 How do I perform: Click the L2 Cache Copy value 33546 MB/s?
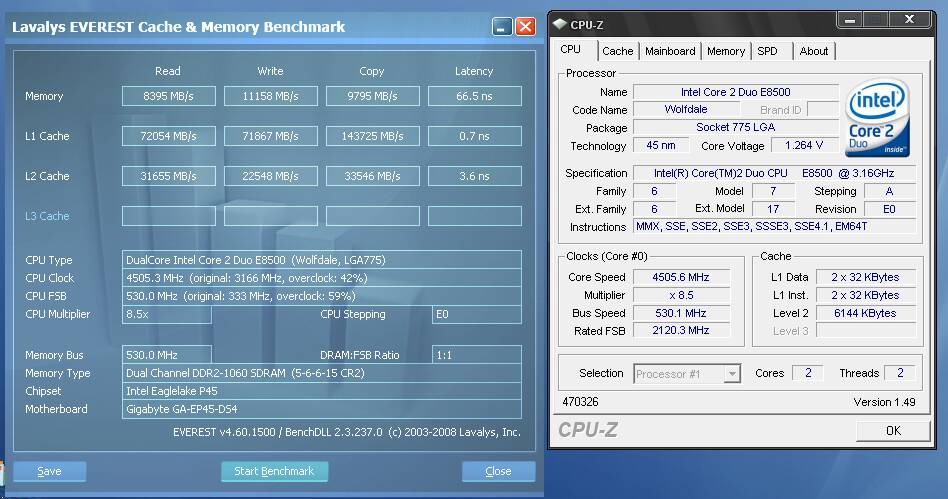(x=372, y=176)
